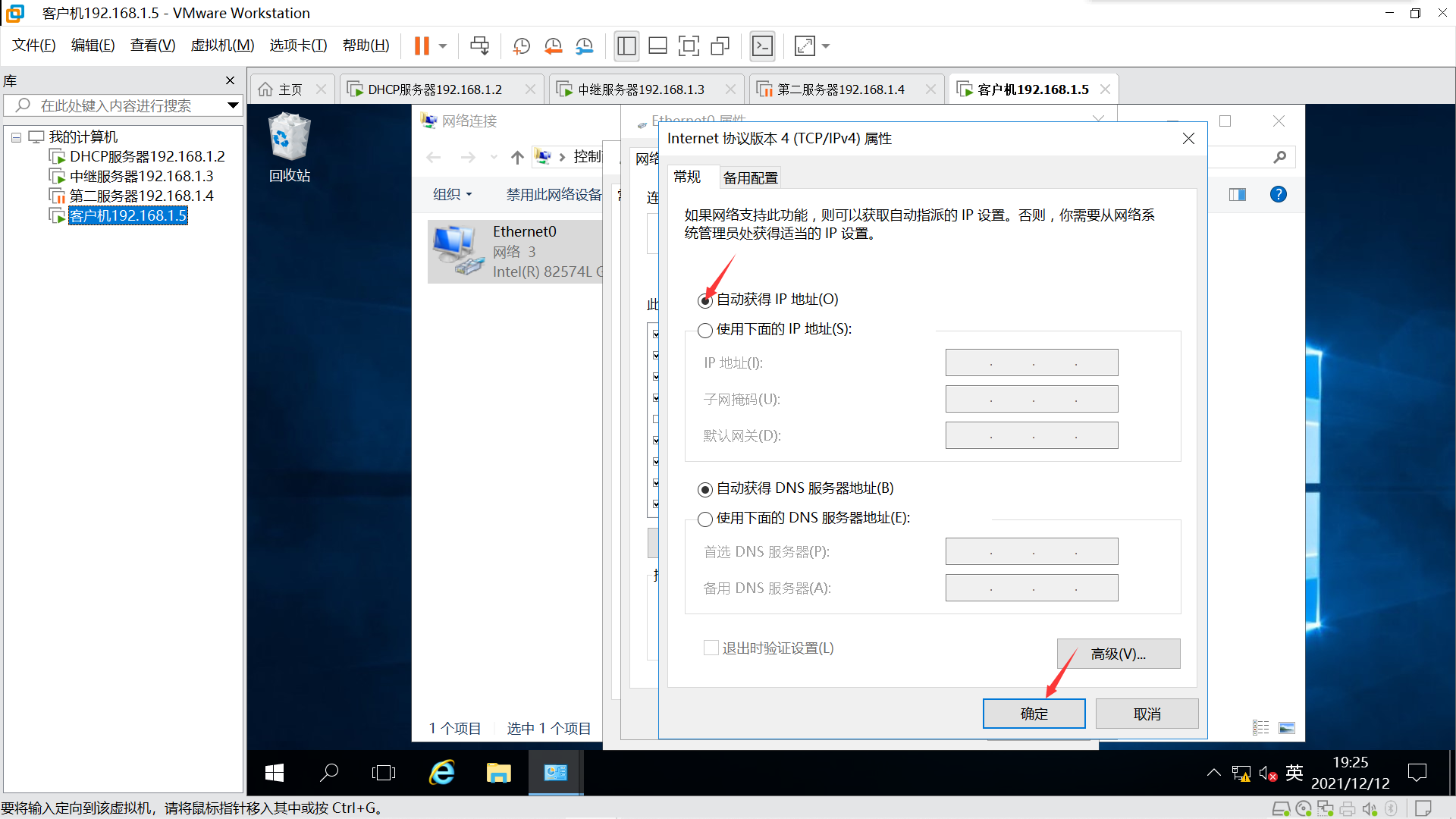Click the pause virtual machine icon

(x=422, y=46)
